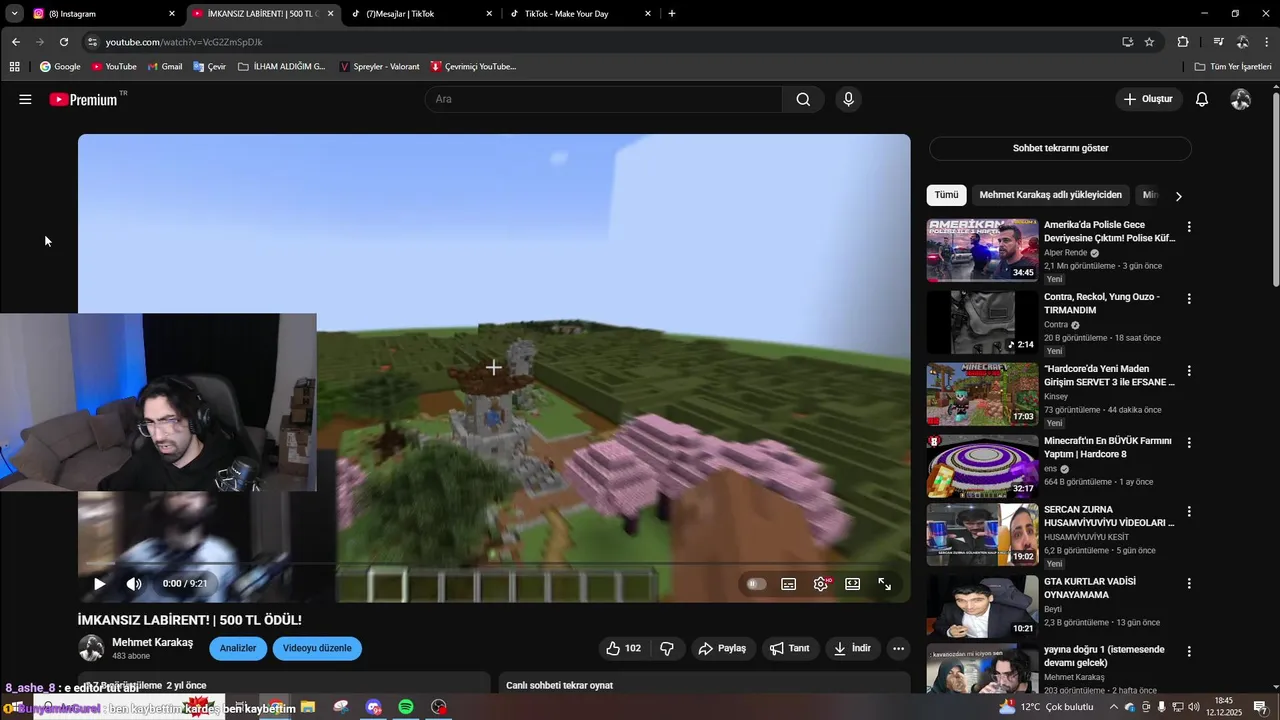This screenshot has height=720, width=1280.
Task: Open options for Contra, Reckol, Yung Ouzo video
Action: tap(1189, 299)
